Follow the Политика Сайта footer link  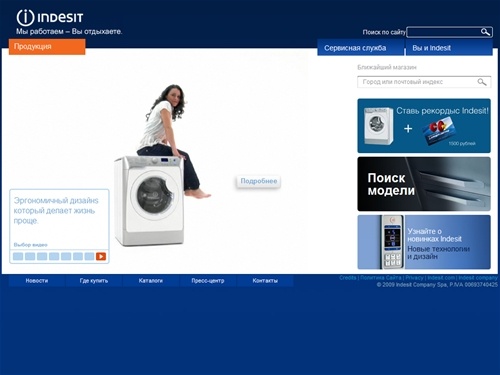point(381,278)
